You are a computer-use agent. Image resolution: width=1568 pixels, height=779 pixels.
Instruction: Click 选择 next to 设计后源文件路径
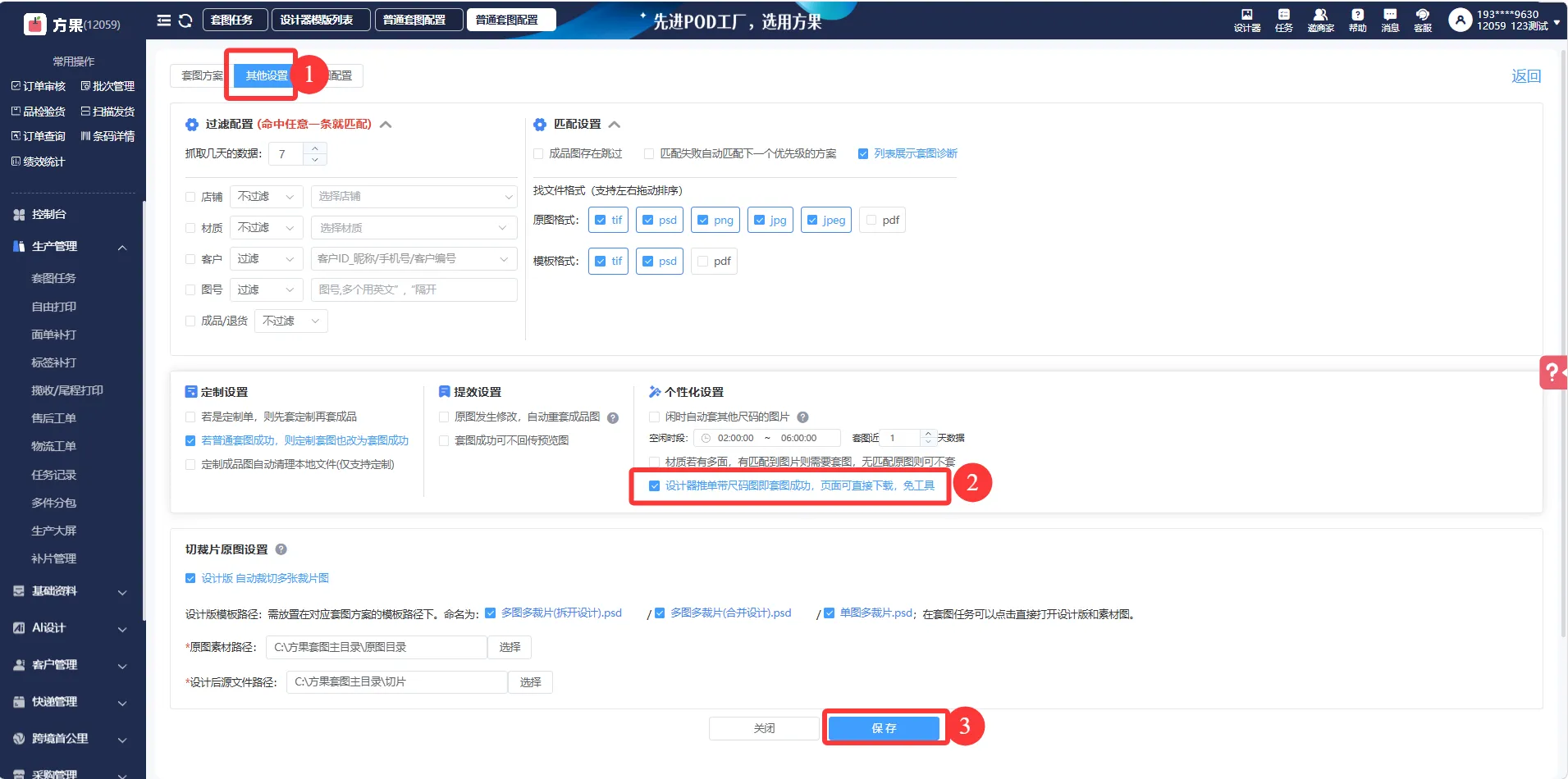[530, 682]
